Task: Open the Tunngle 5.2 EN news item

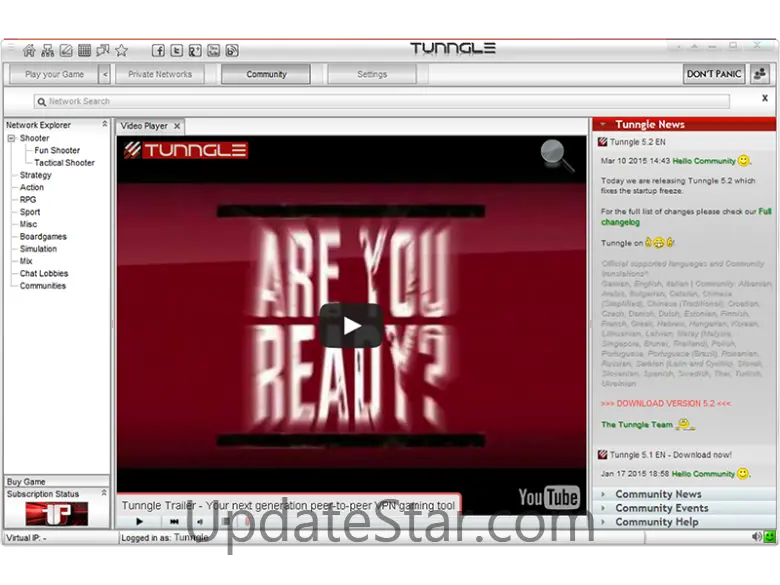Action: [x=638, y=142]
